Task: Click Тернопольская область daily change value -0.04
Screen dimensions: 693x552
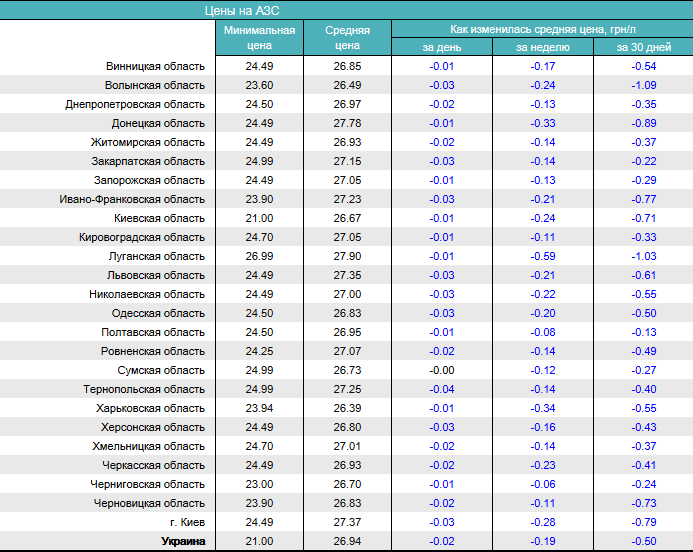Action: 441,389
